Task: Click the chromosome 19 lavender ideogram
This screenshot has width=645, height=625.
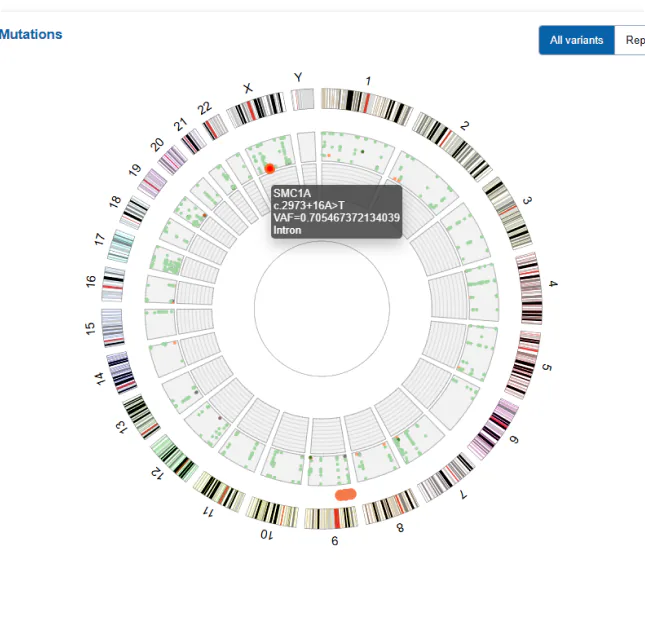Action: point(152,184)
